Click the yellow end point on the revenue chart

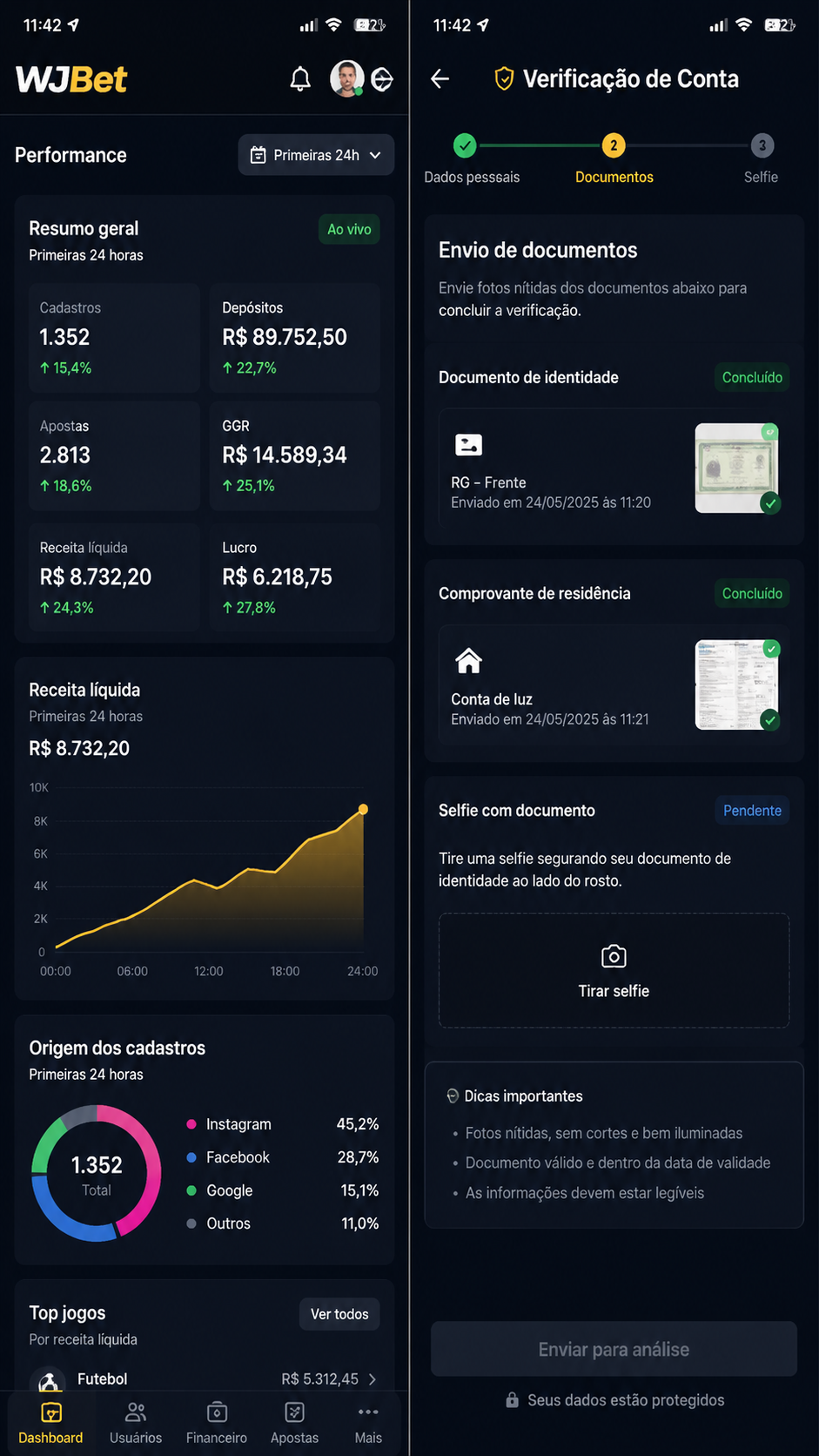(363, 810)
